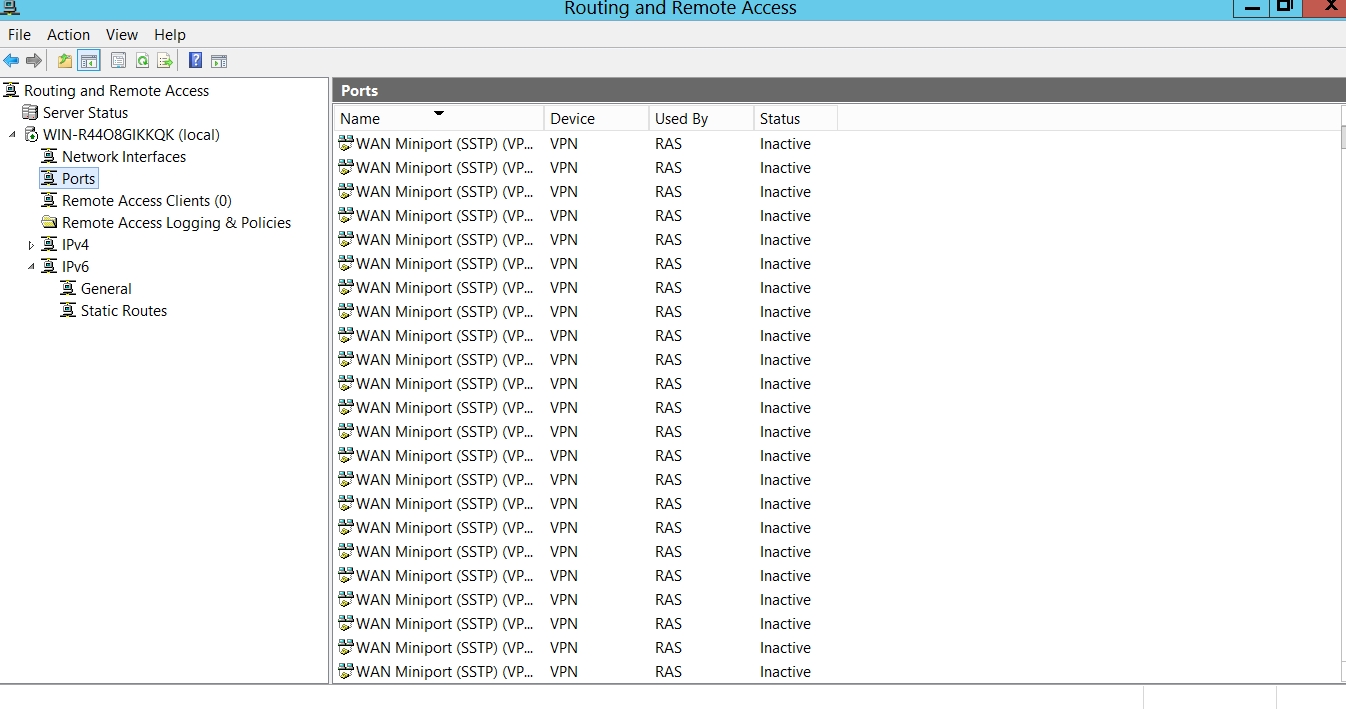1346x709 pixels.
Task: Open the Action menu
Action: click(68, 35)
